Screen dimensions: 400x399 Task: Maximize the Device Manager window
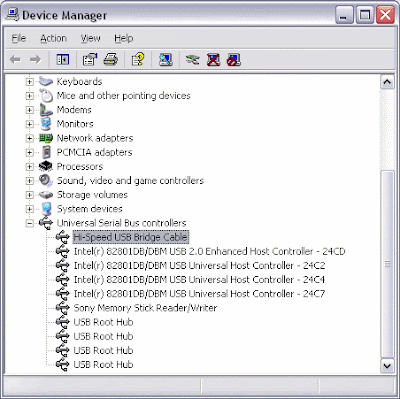click(x=365, y=15)
